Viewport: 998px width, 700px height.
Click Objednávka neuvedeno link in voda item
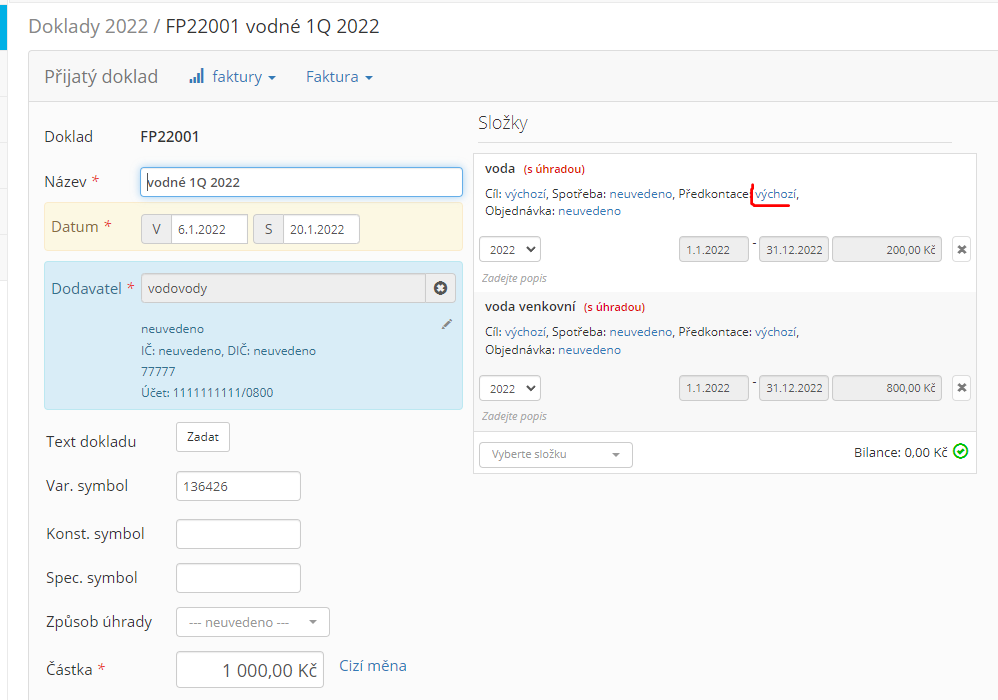pos(589,211)
